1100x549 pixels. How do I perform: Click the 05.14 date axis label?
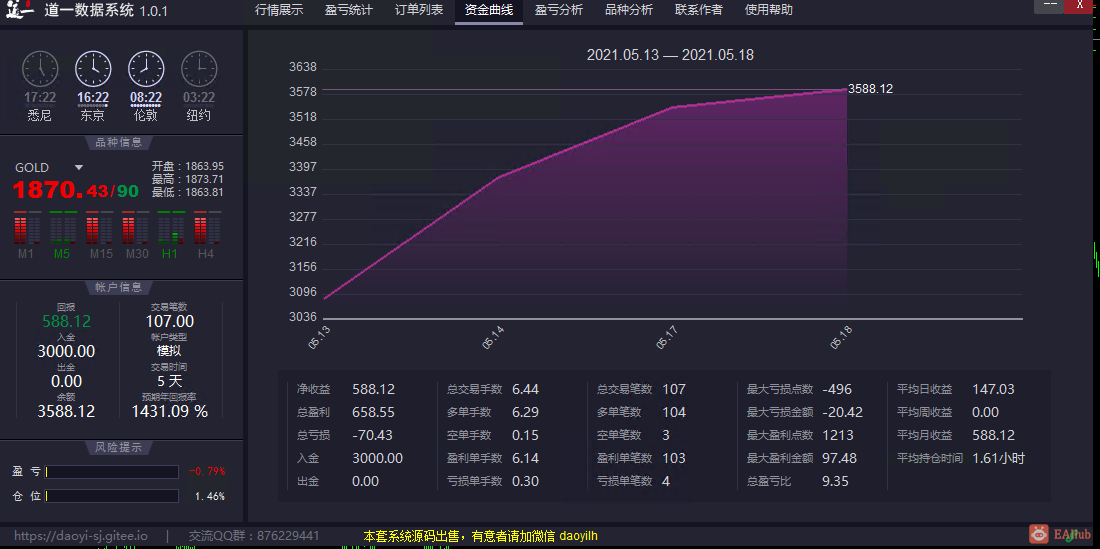[492, 337]
